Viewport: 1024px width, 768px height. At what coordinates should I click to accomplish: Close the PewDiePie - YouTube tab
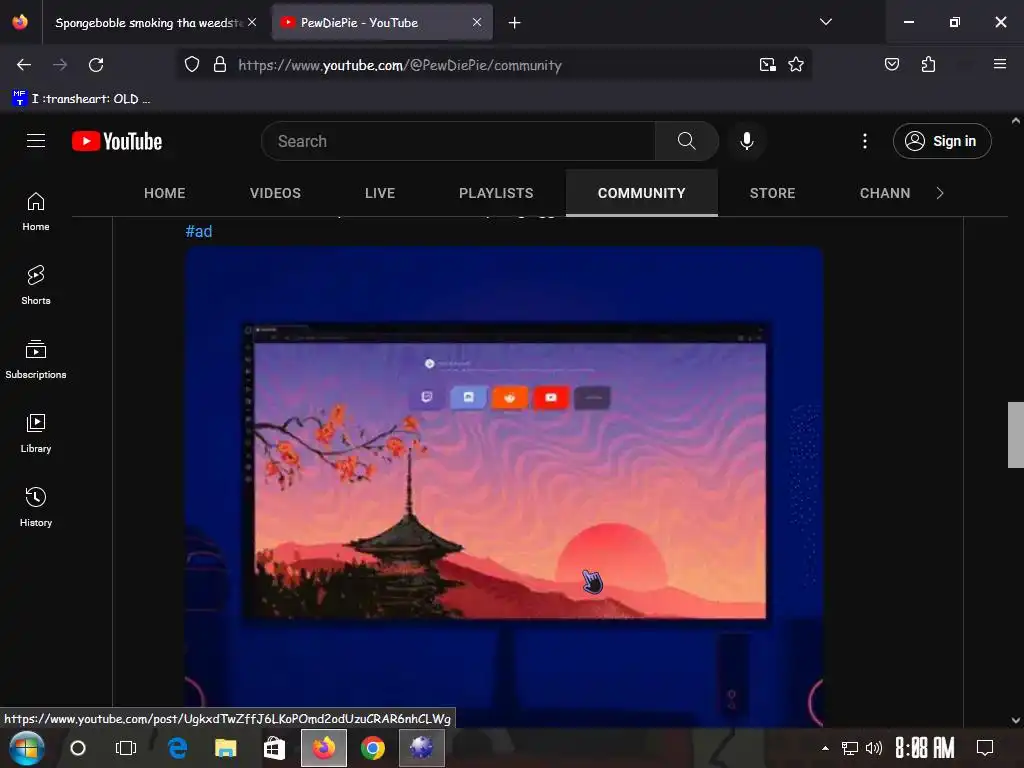pos(477,22)
